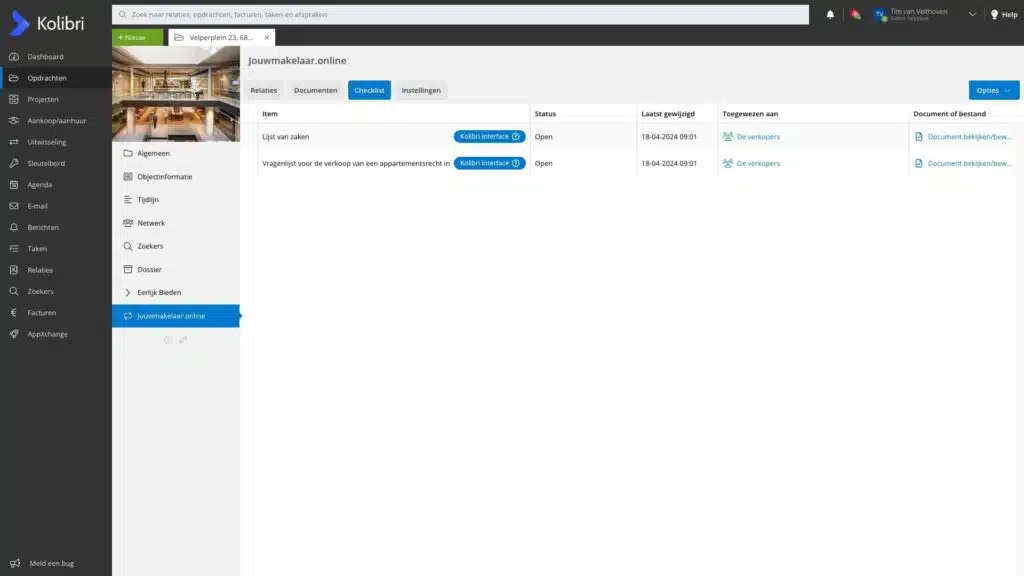Switch to the Instellingen tab

(421, 89)
